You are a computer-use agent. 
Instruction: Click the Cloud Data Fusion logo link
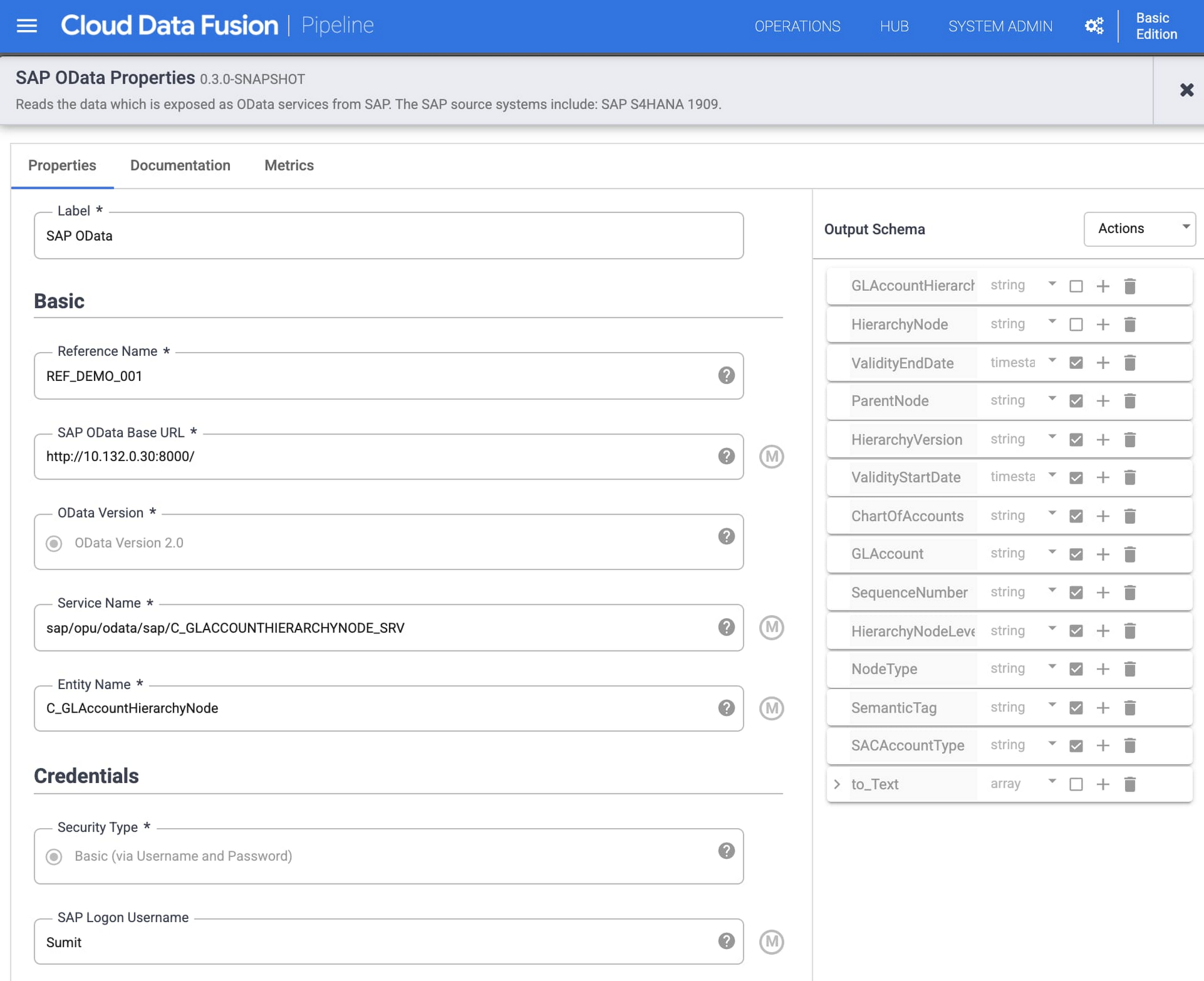(x=169, y=25)
